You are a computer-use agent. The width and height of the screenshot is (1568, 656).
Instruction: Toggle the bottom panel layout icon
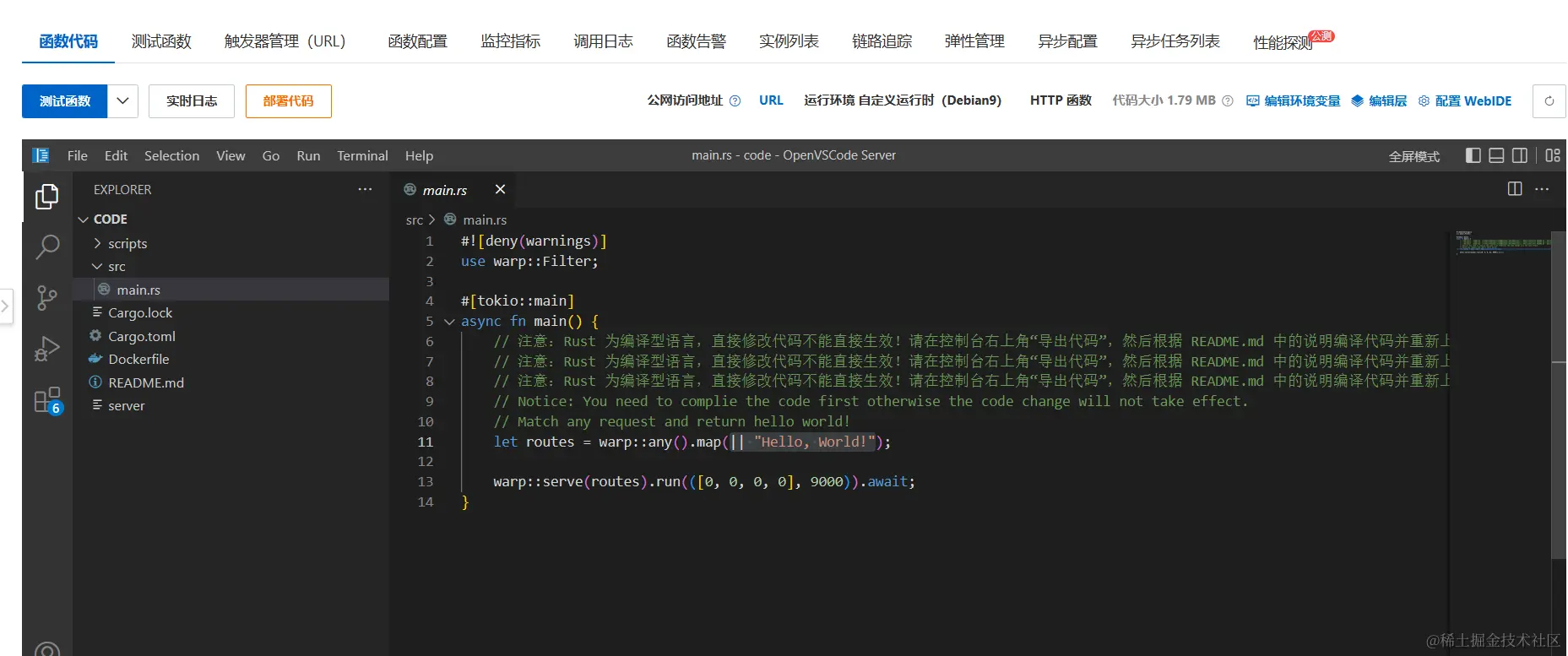coord(1496,155)
